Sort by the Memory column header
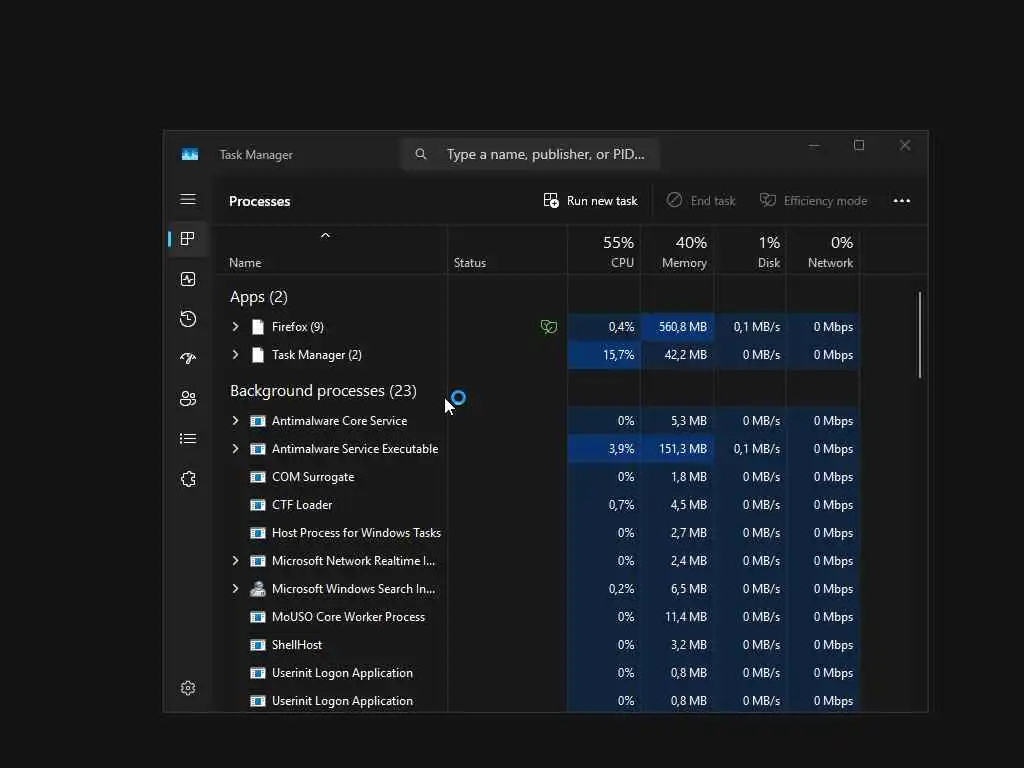The image size is (1024, 768). (x=678, y=251)
